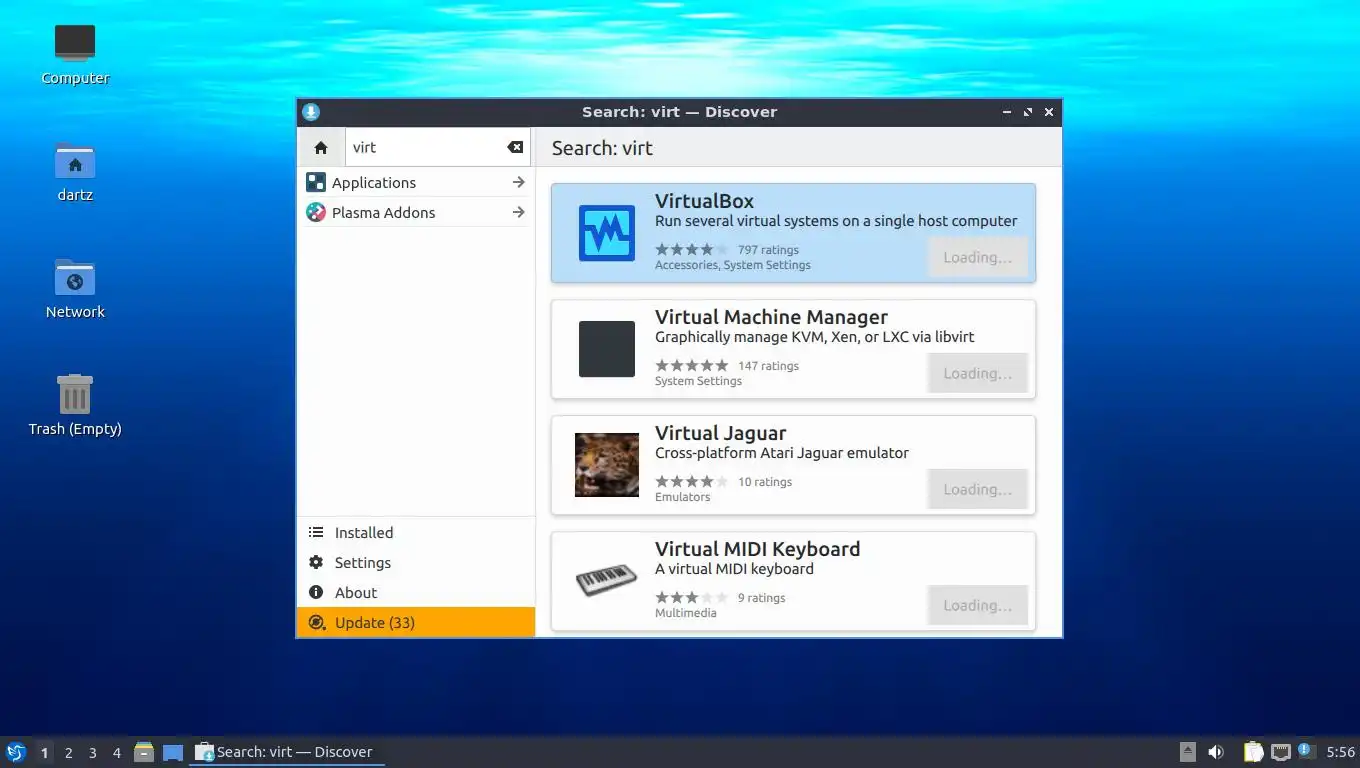The width and height of the screenshot is (1360, 768).
Task: Click the '797 ratings' text
Action: click(768, 250)
